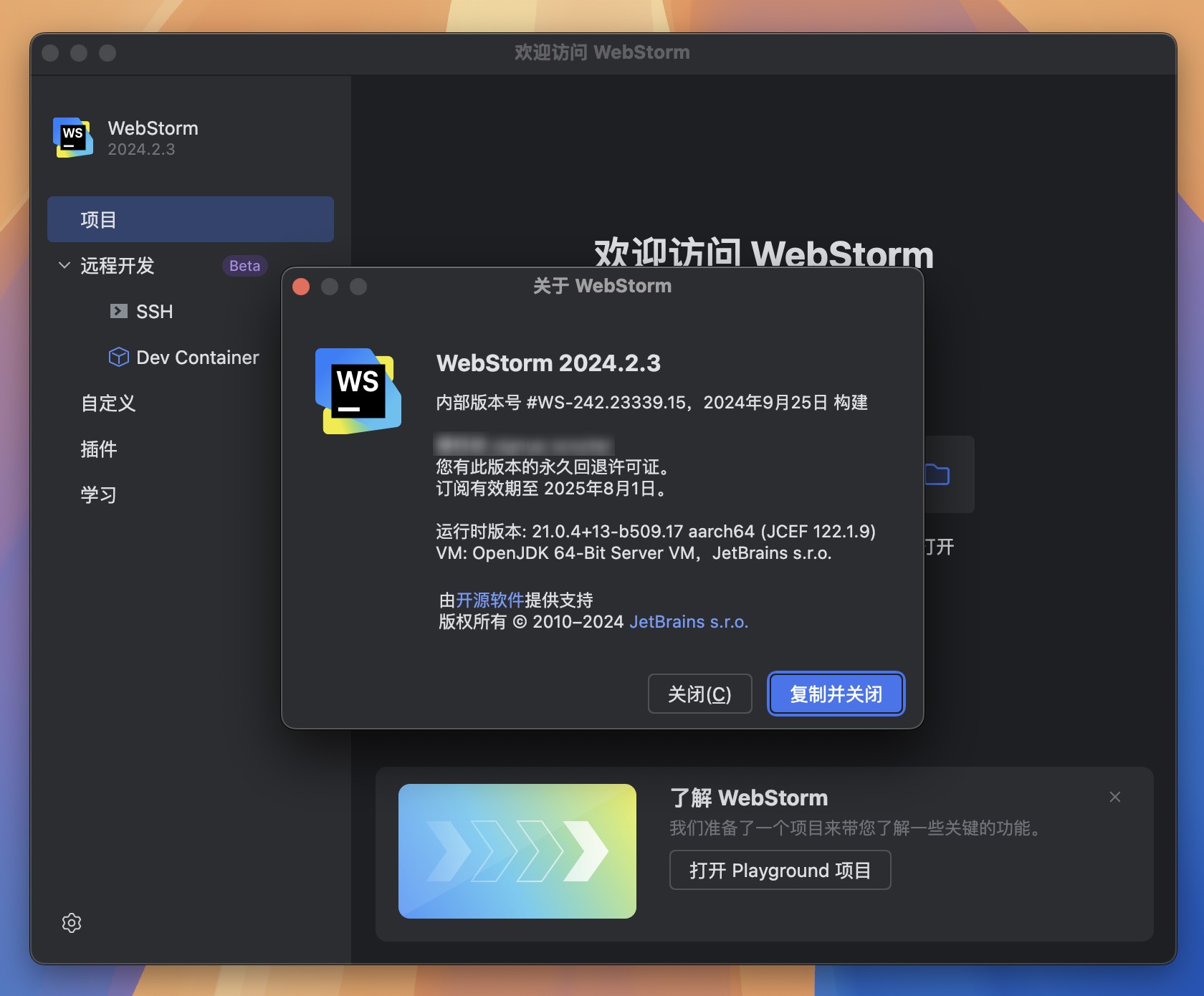Click the 欢迎访问 WebStorm window title bar text
The width and height of the screenshot is (1204, 996).
tap(602, 52)
